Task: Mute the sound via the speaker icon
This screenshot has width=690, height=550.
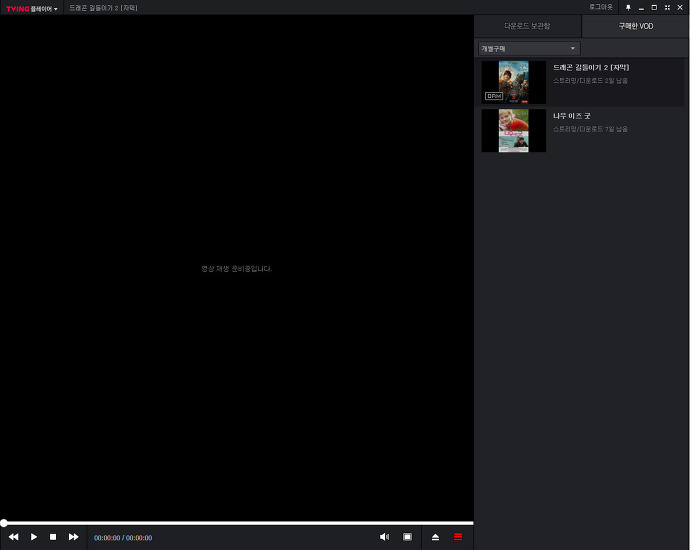Action: [x=384, y=537]
